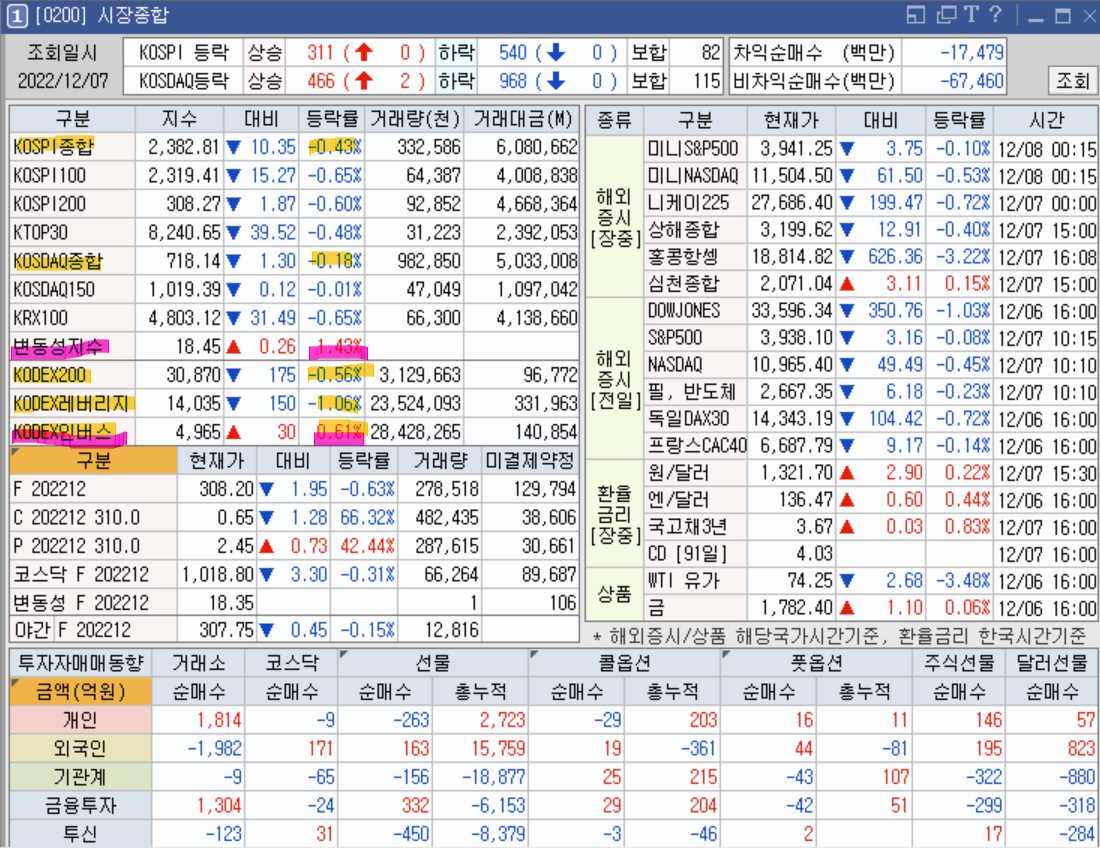The image size is (1100, 848).
Task: Expand the 선물 column header
Action: (x=432, y=663)
